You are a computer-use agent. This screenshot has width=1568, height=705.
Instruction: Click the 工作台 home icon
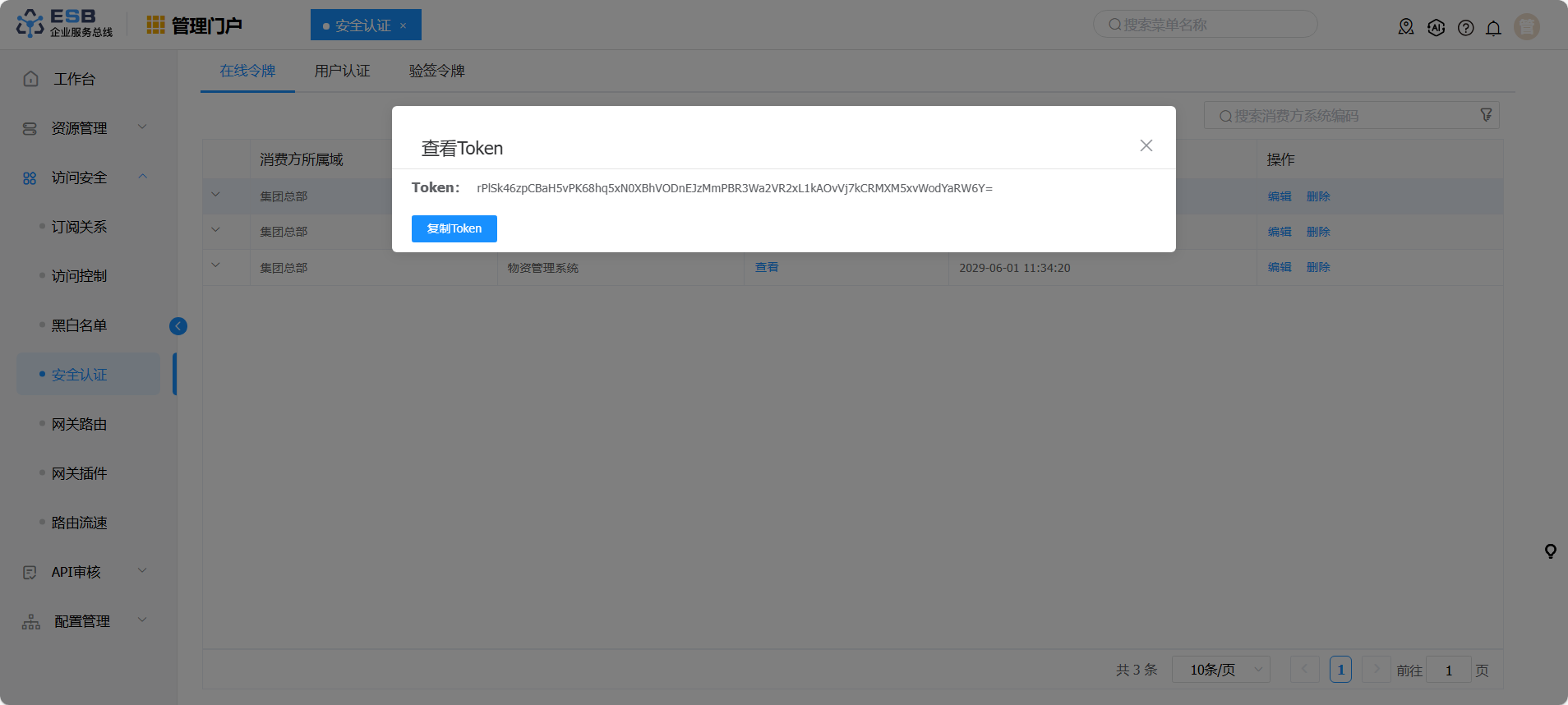click(31, 79)
